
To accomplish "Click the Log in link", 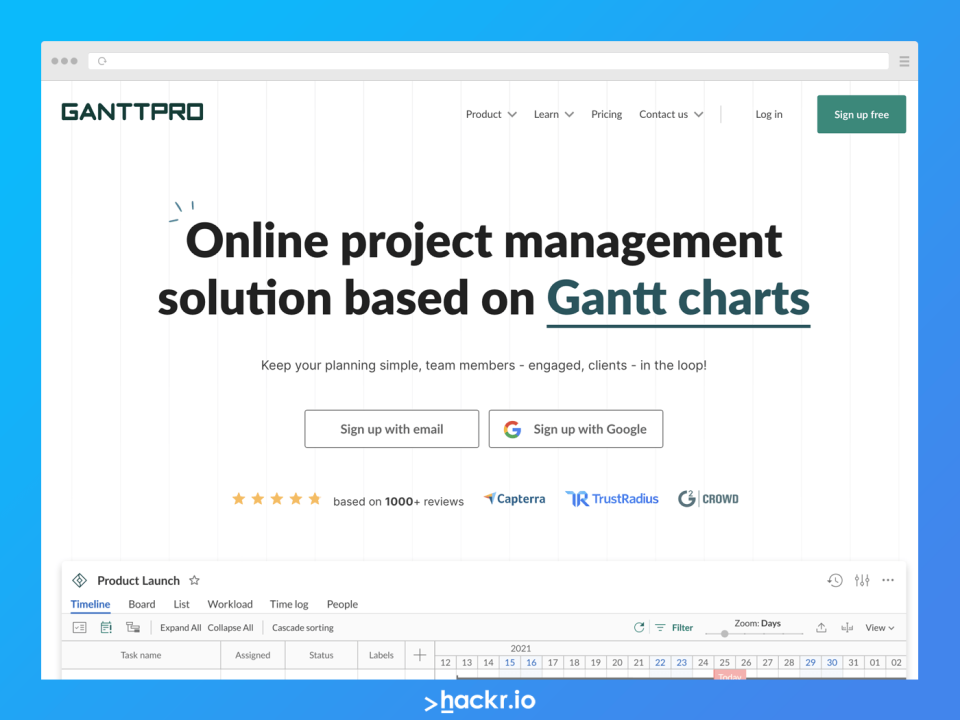I will [x=769, y=114].
